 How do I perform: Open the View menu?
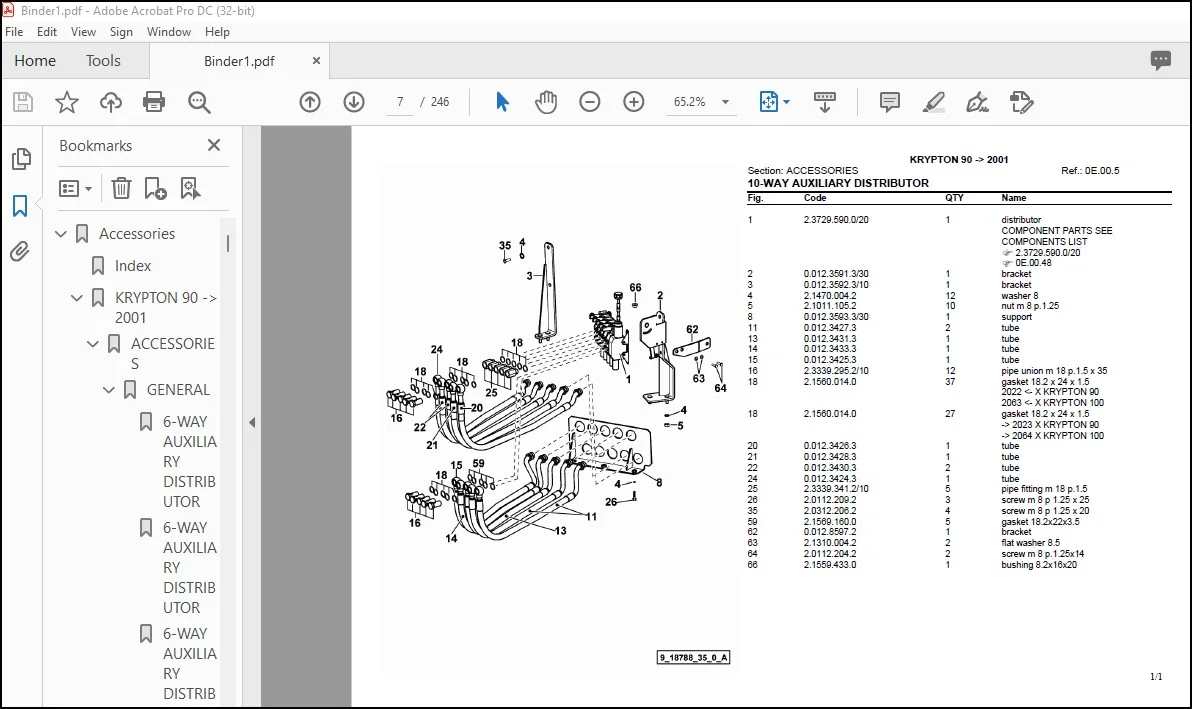coord(83,32)
